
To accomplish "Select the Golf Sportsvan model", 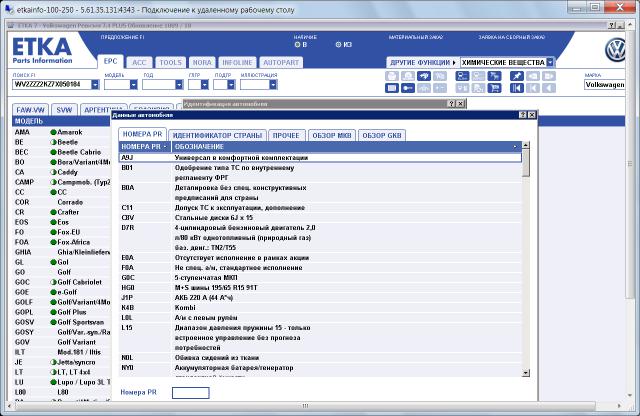I will (61, 323).
